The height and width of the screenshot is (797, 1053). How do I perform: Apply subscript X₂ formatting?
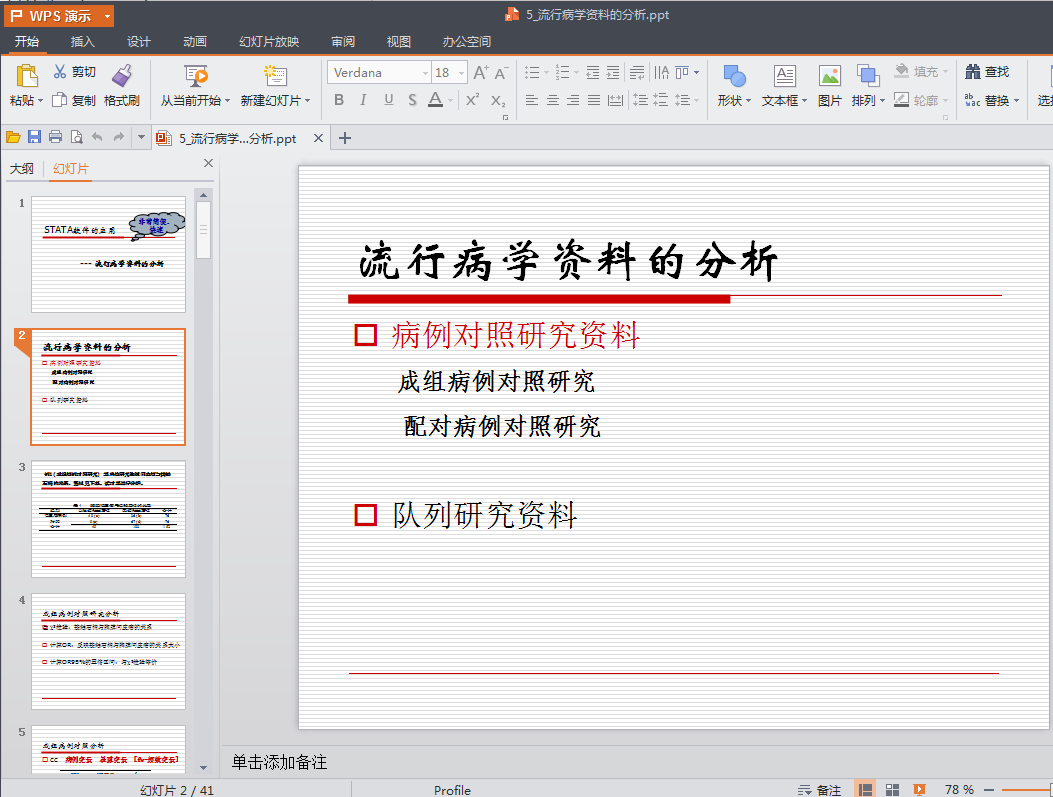click(x=498, y=100)
